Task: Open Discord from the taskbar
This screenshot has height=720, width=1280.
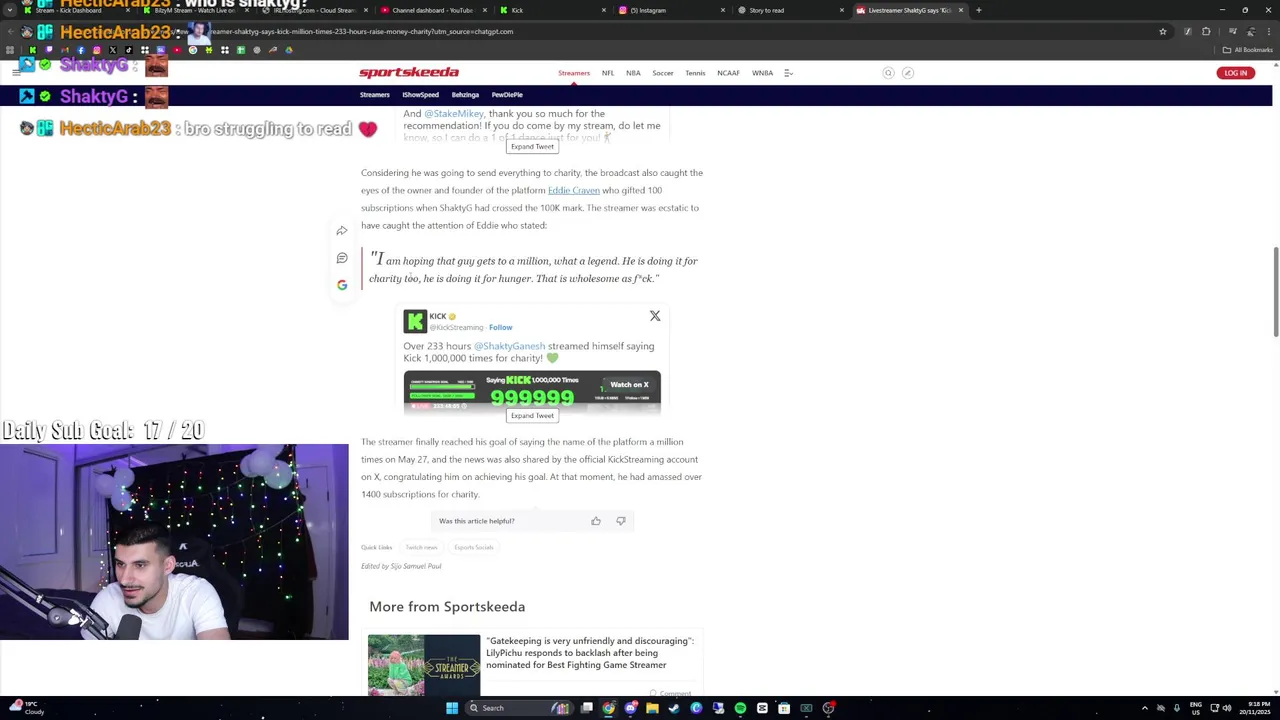Action: pyautogui.click(x=631, y=708)
